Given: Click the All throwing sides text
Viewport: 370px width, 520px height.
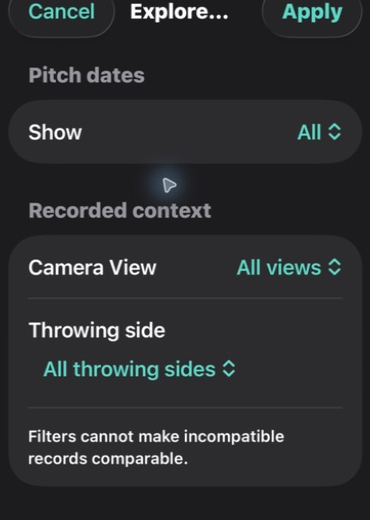Looking at the screenshot, I should click(x=130, y=369).
